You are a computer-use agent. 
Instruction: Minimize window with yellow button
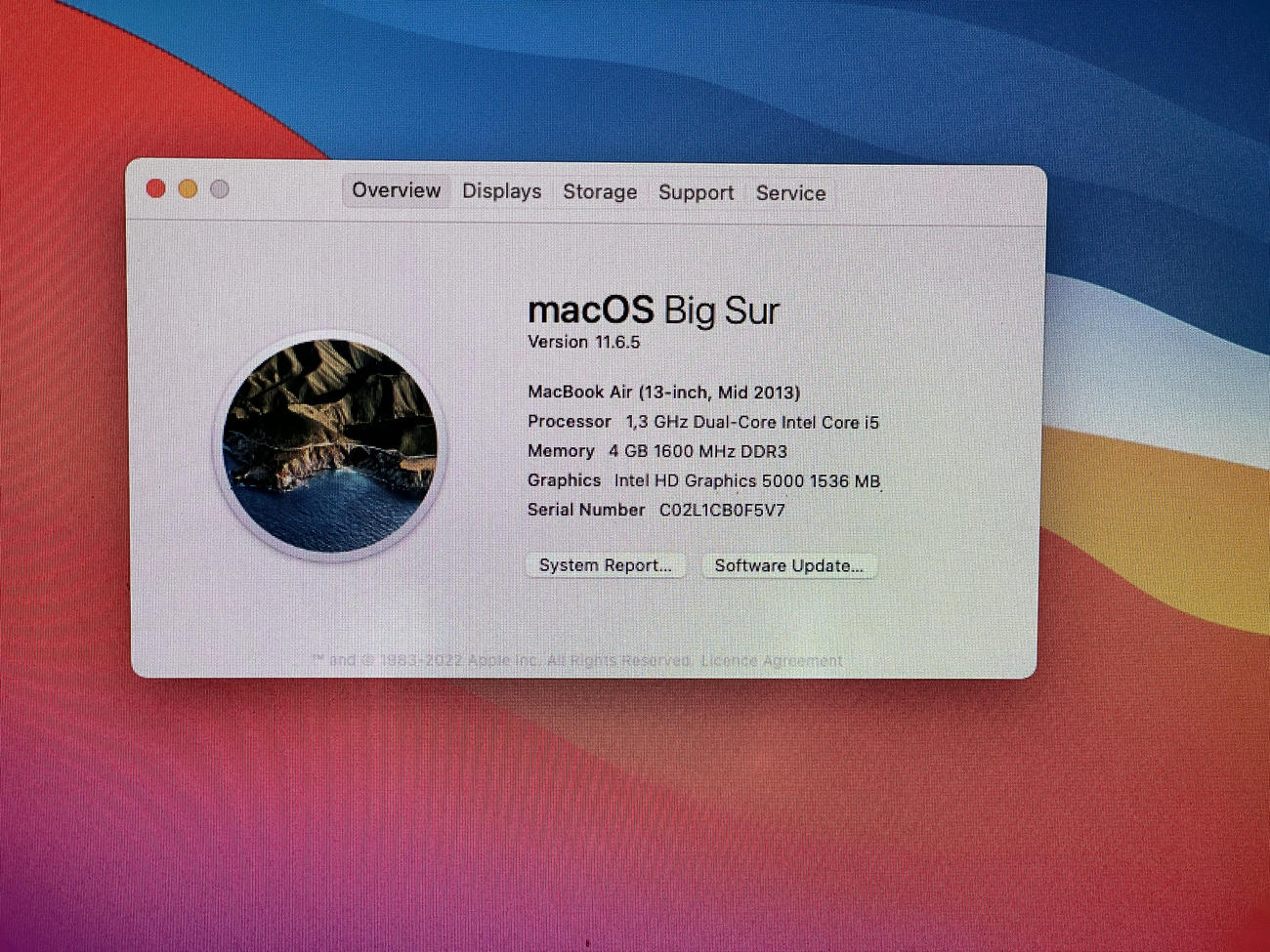pyautogui.click(x=188, y=188)
